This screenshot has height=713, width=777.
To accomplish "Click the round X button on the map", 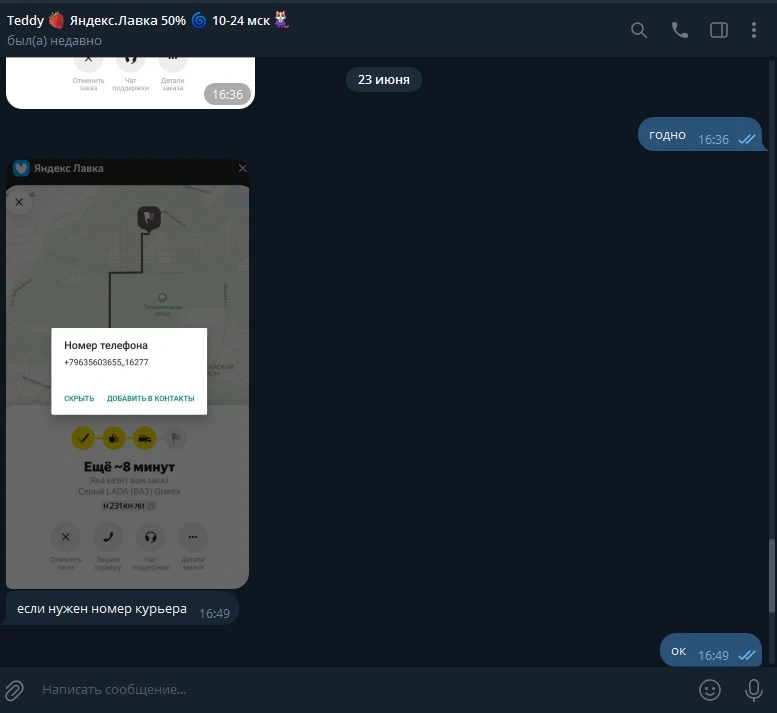I will pyautogui.click(x=19, y=202).
